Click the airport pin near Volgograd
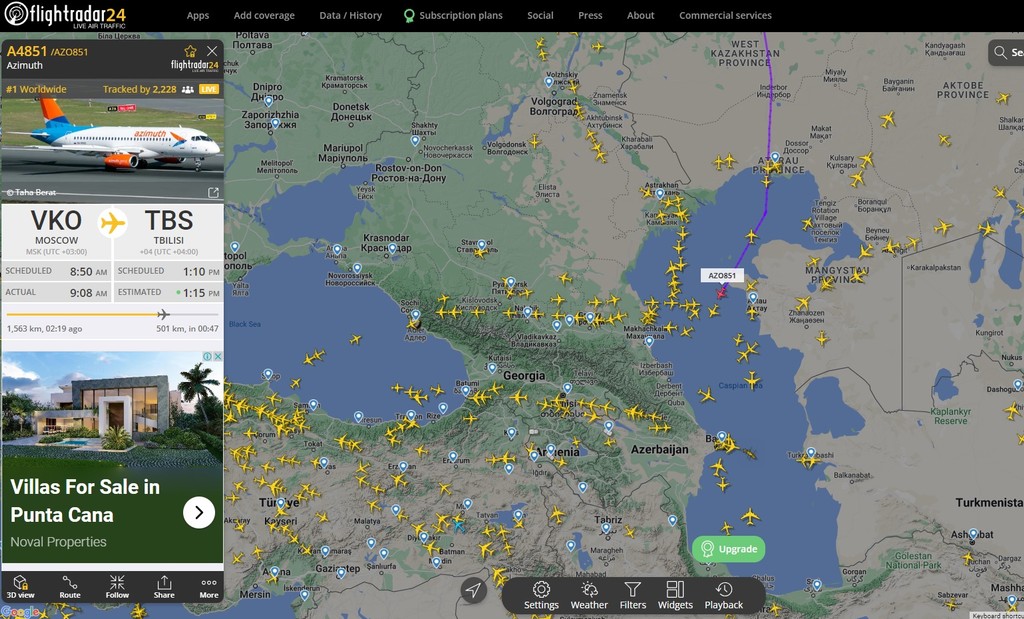 [549, 82]
